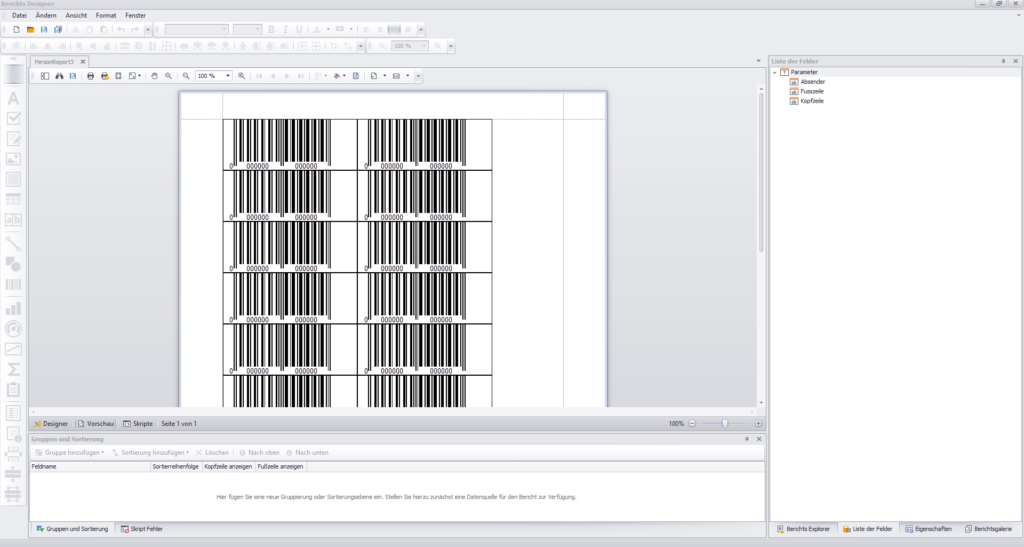Select the Shape tool in toolbox
Screen dimensions: 1024x547
13,264
